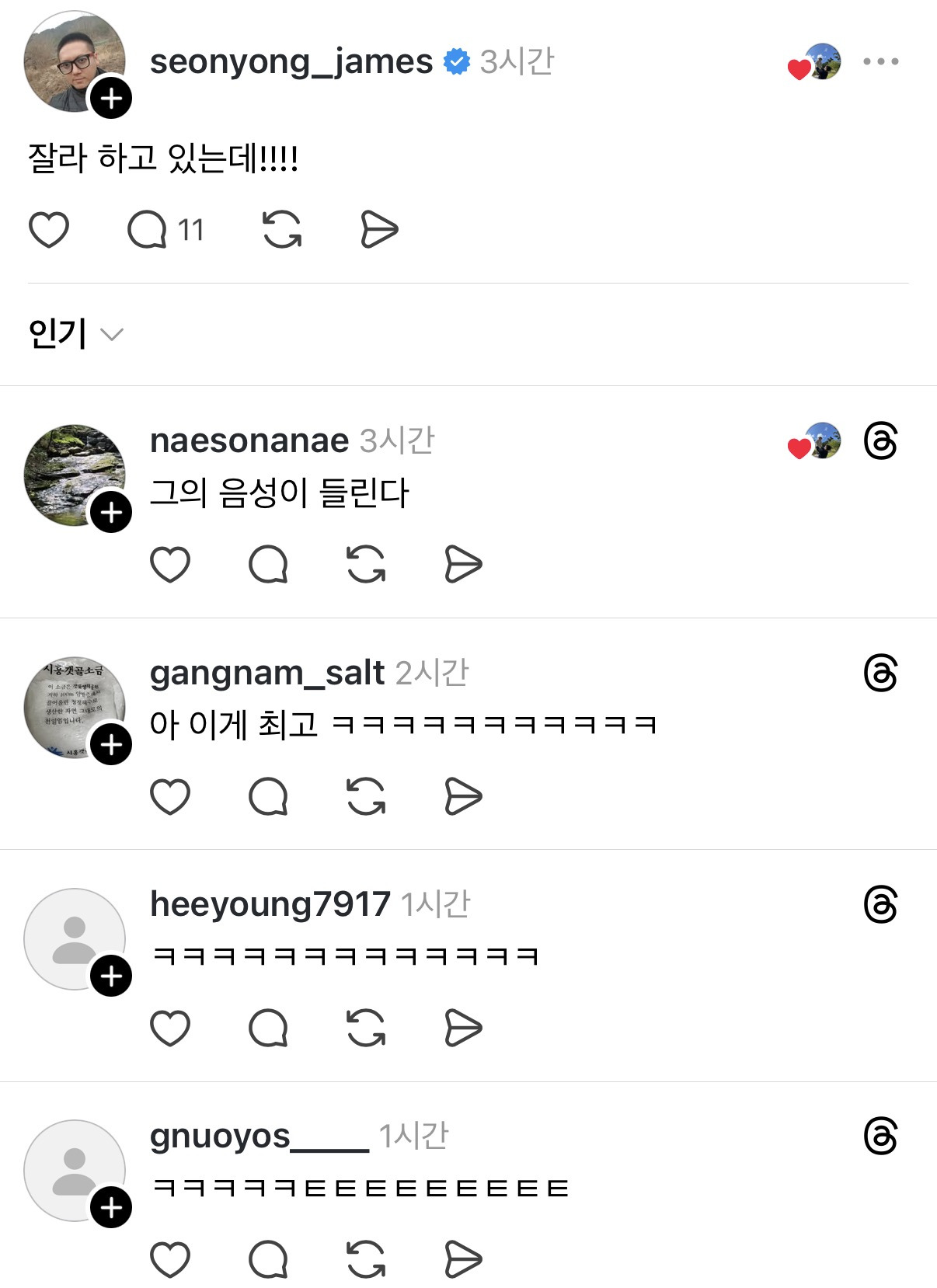Like the naesonanae comment
The image size is (937, 1288).
170,565
